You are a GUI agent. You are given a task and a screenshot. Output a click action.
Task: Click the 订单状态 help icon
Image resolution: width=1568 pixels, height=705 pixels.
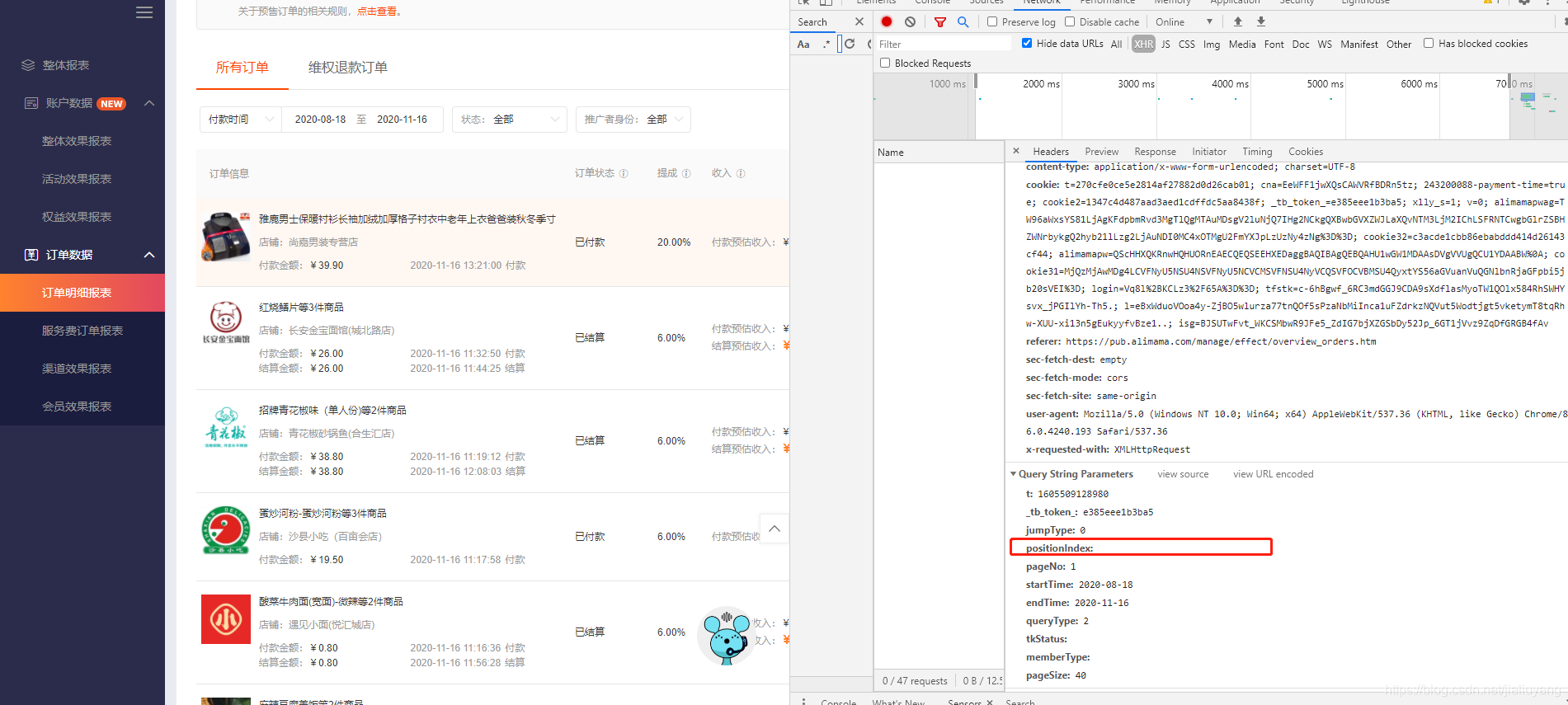pyautogui.click(x=624, y=173)
